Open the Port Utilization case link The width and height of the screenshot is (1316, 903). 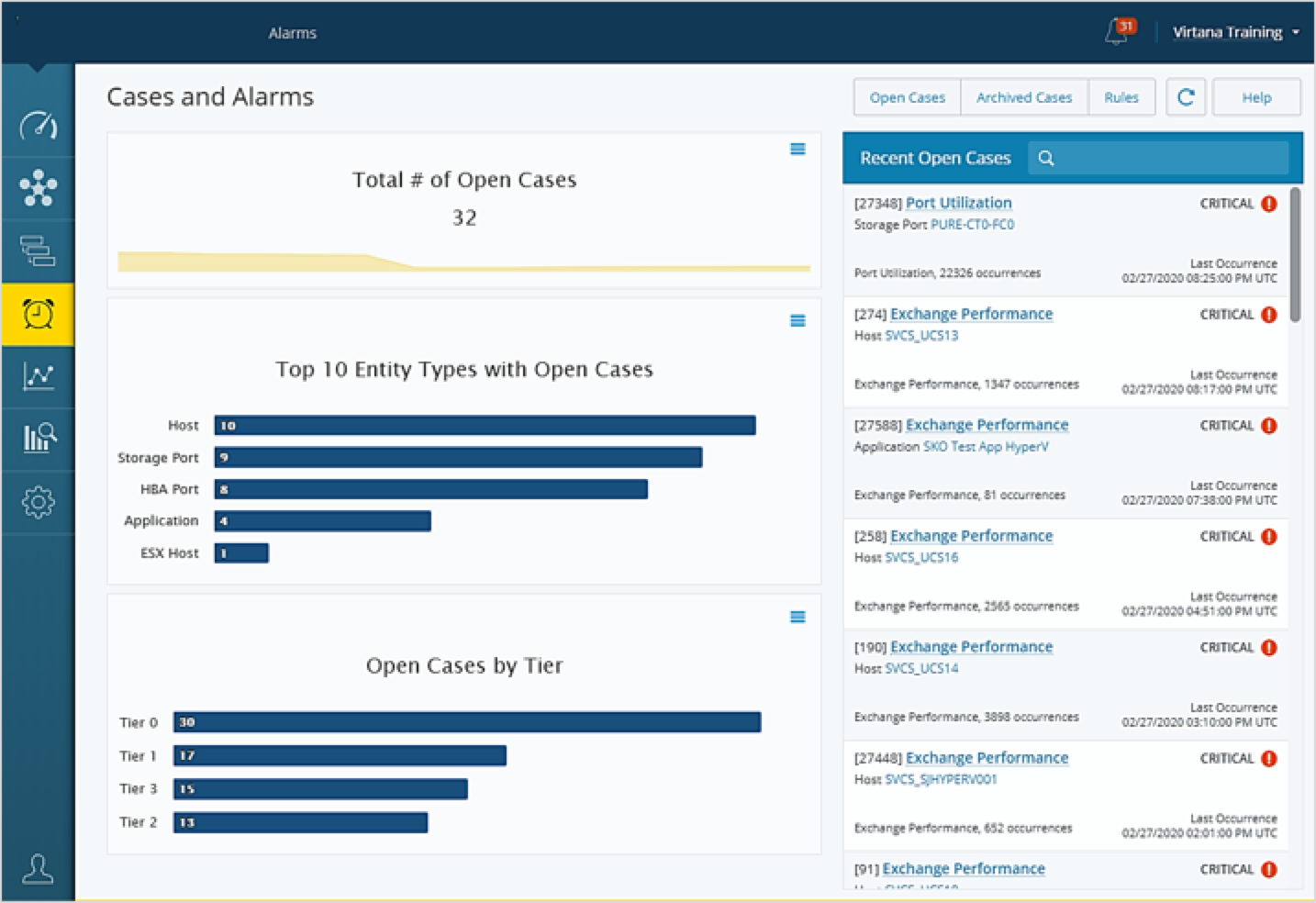pos(959,203)
